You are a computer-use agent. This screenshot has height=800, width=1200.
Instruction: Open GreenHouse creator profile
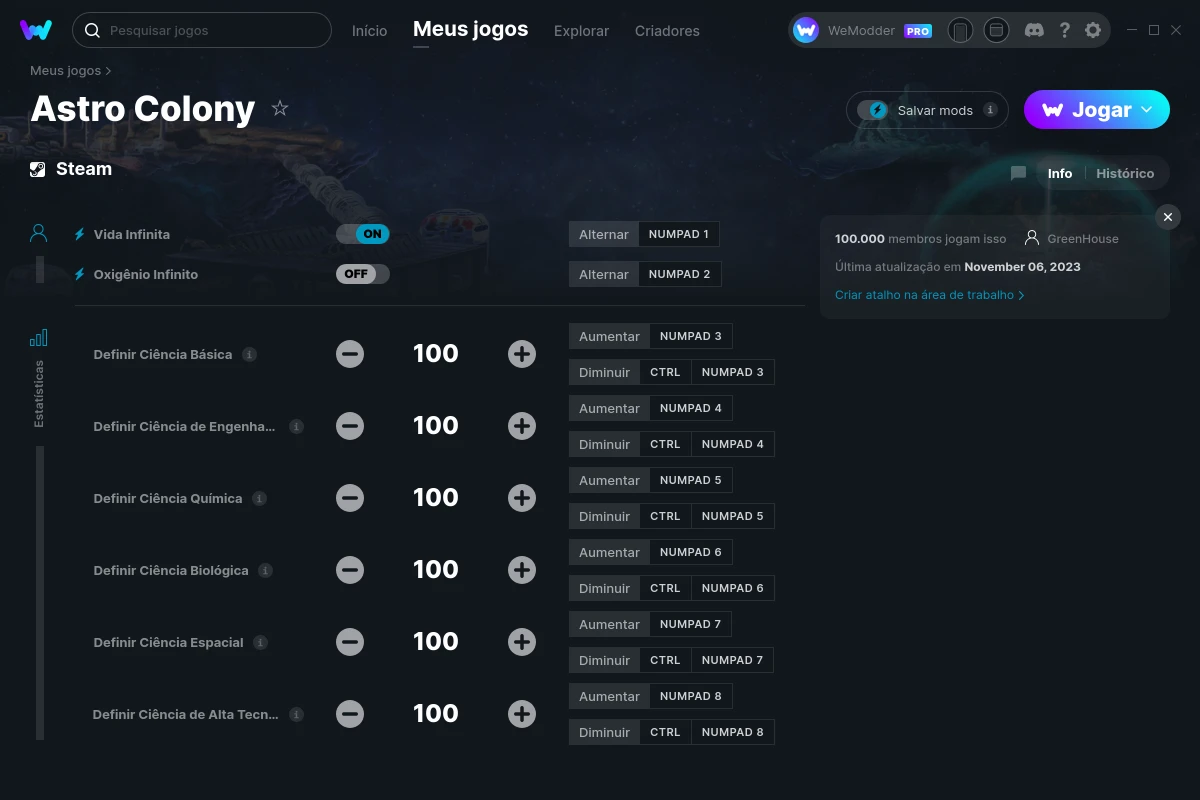pos(1072,239)
